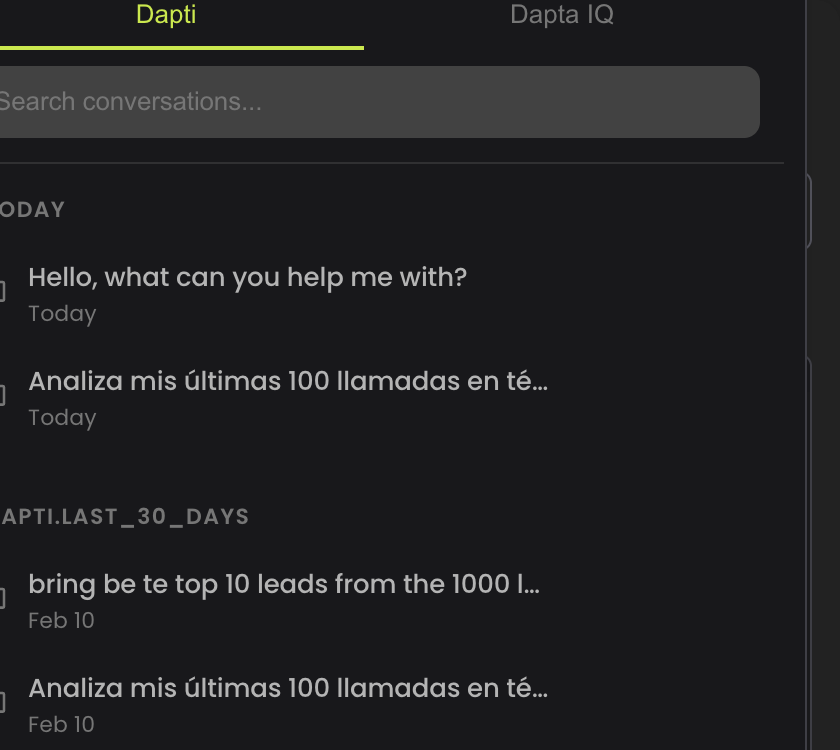840x750 pixels.
Task: Click the search conversations field
Action: (380, 101)
